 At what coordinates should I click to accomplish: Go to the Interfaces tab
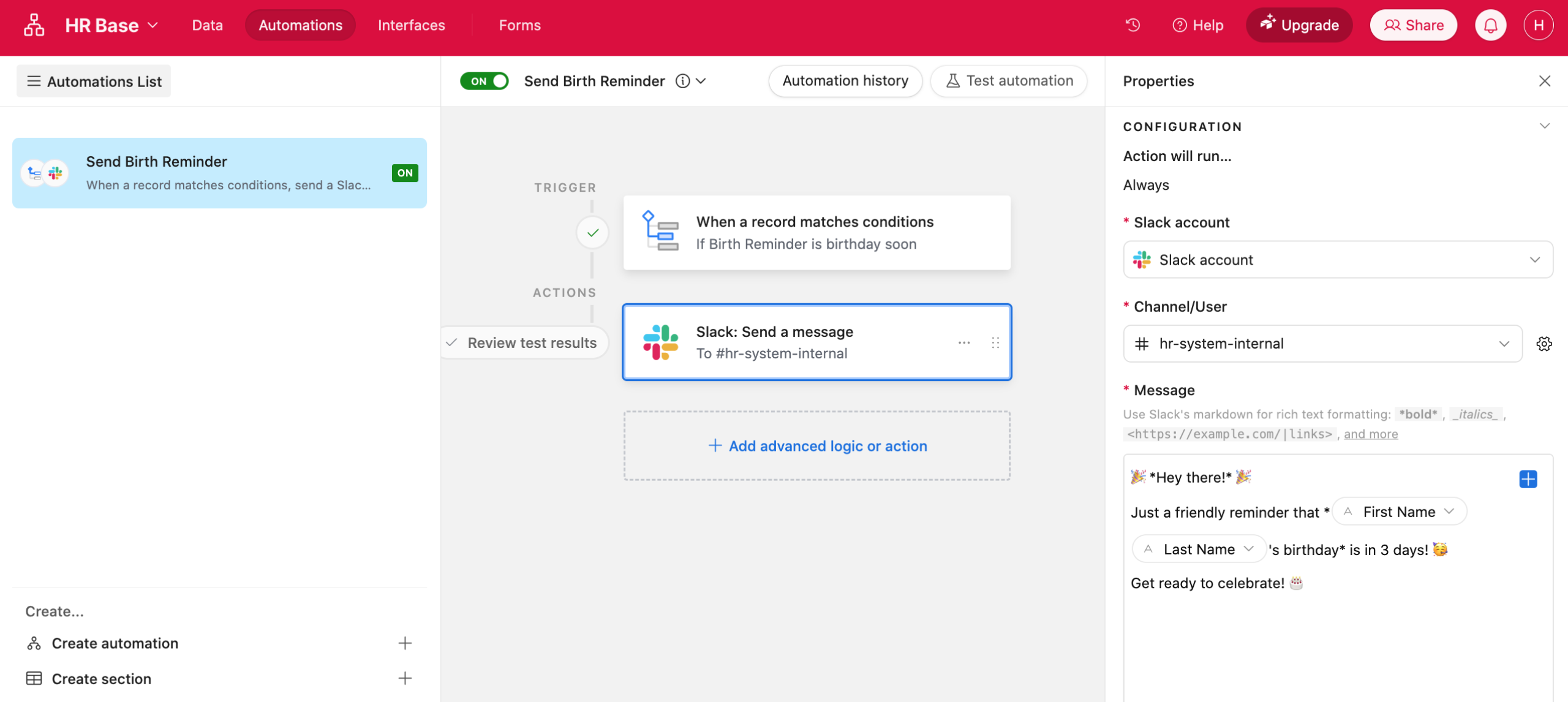[x=411, y=25]
